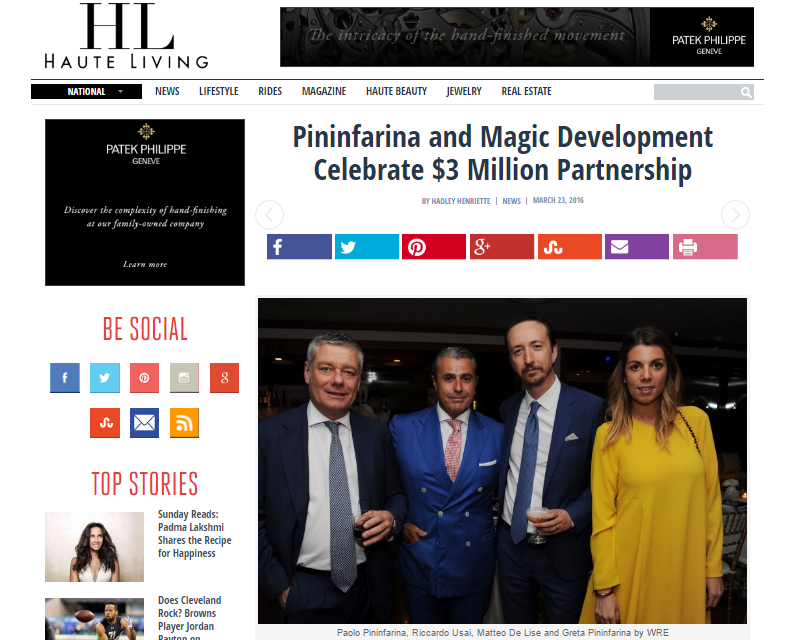Screen dimensions: 798x640
Task: Go to previous article with left arrow
Action: [269, 215]
